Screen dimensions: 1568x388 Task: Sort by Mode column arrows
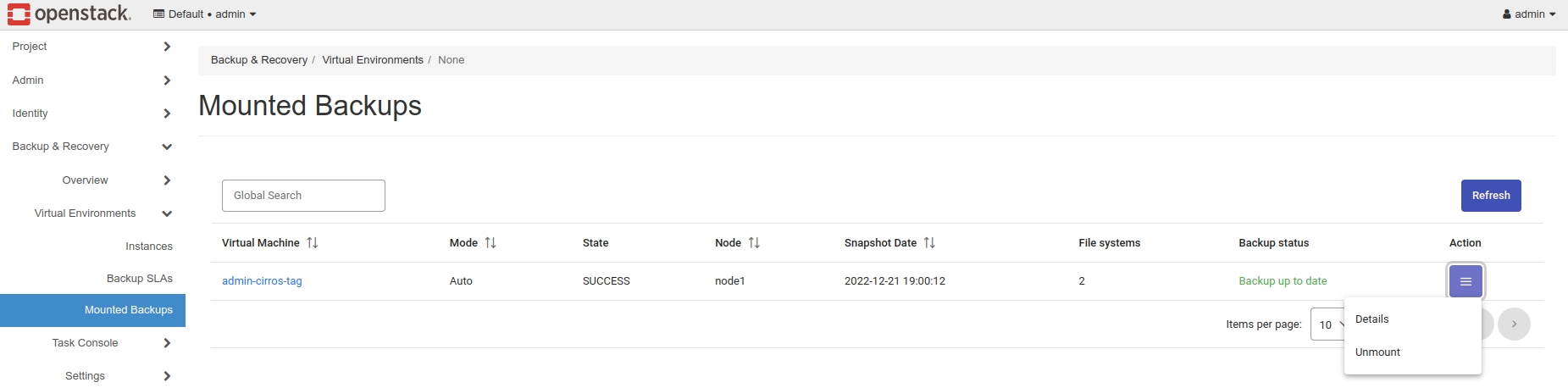point(490,243)
